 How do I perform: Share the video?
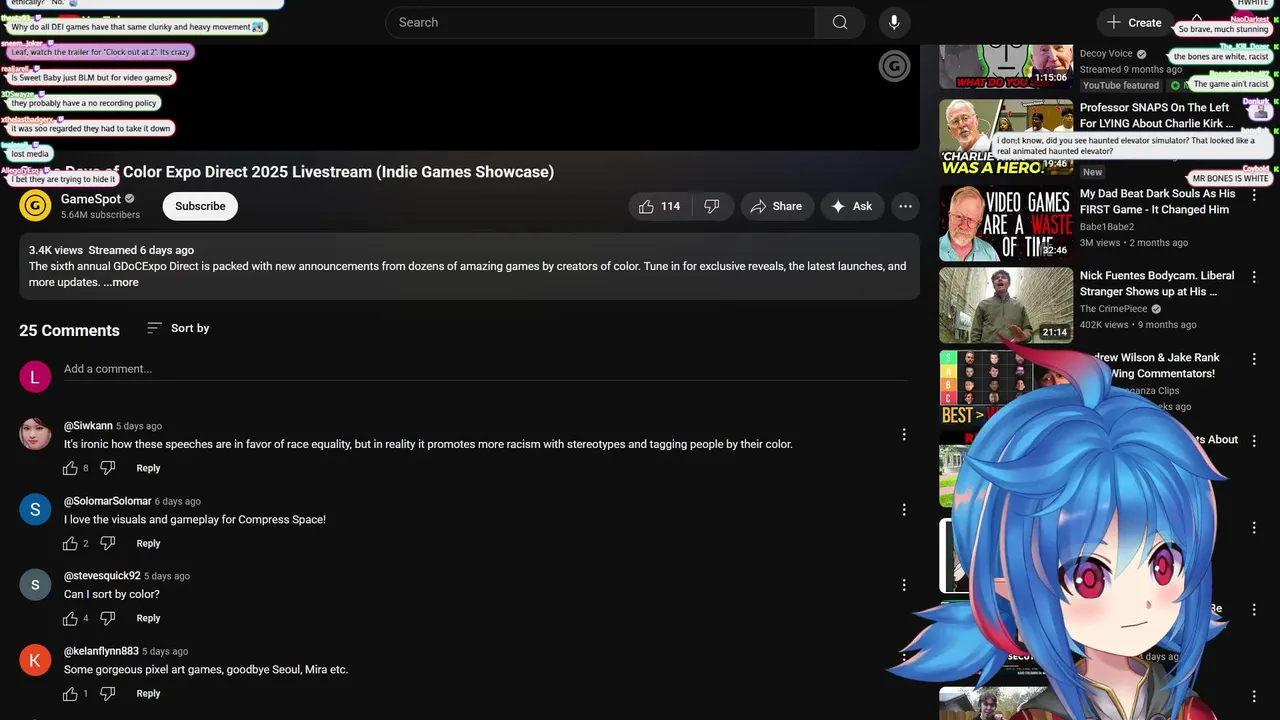point(776,206)
